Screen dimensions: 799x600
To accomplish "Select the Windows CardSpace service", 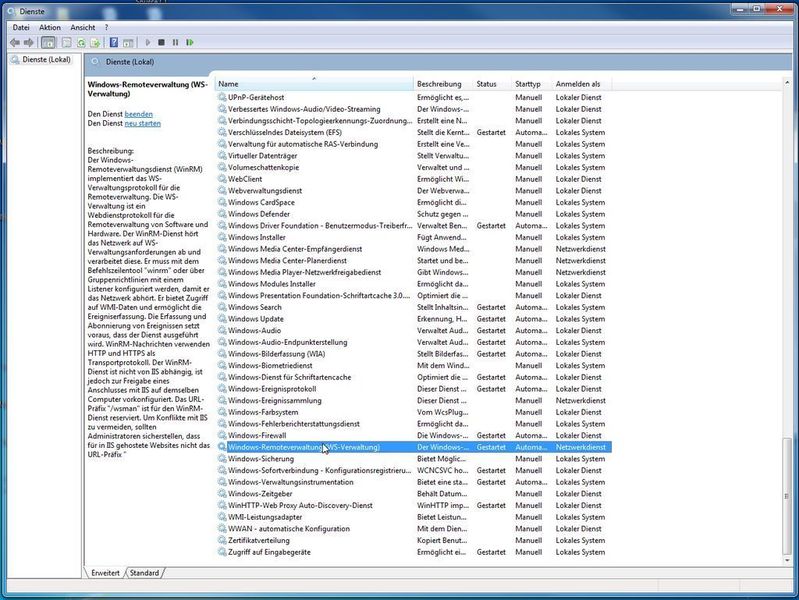I will (x=414, y=202).
